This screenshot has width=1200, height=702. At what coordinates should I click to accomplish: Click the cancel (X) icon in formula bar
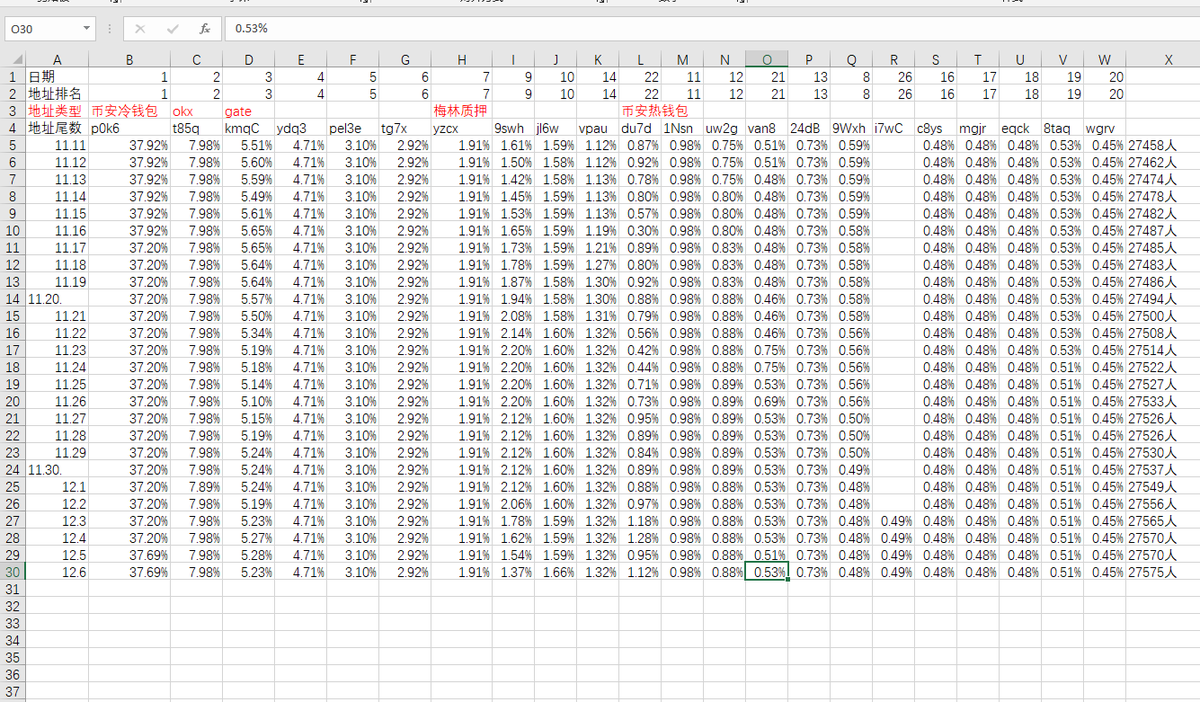[x=140, y=29]
